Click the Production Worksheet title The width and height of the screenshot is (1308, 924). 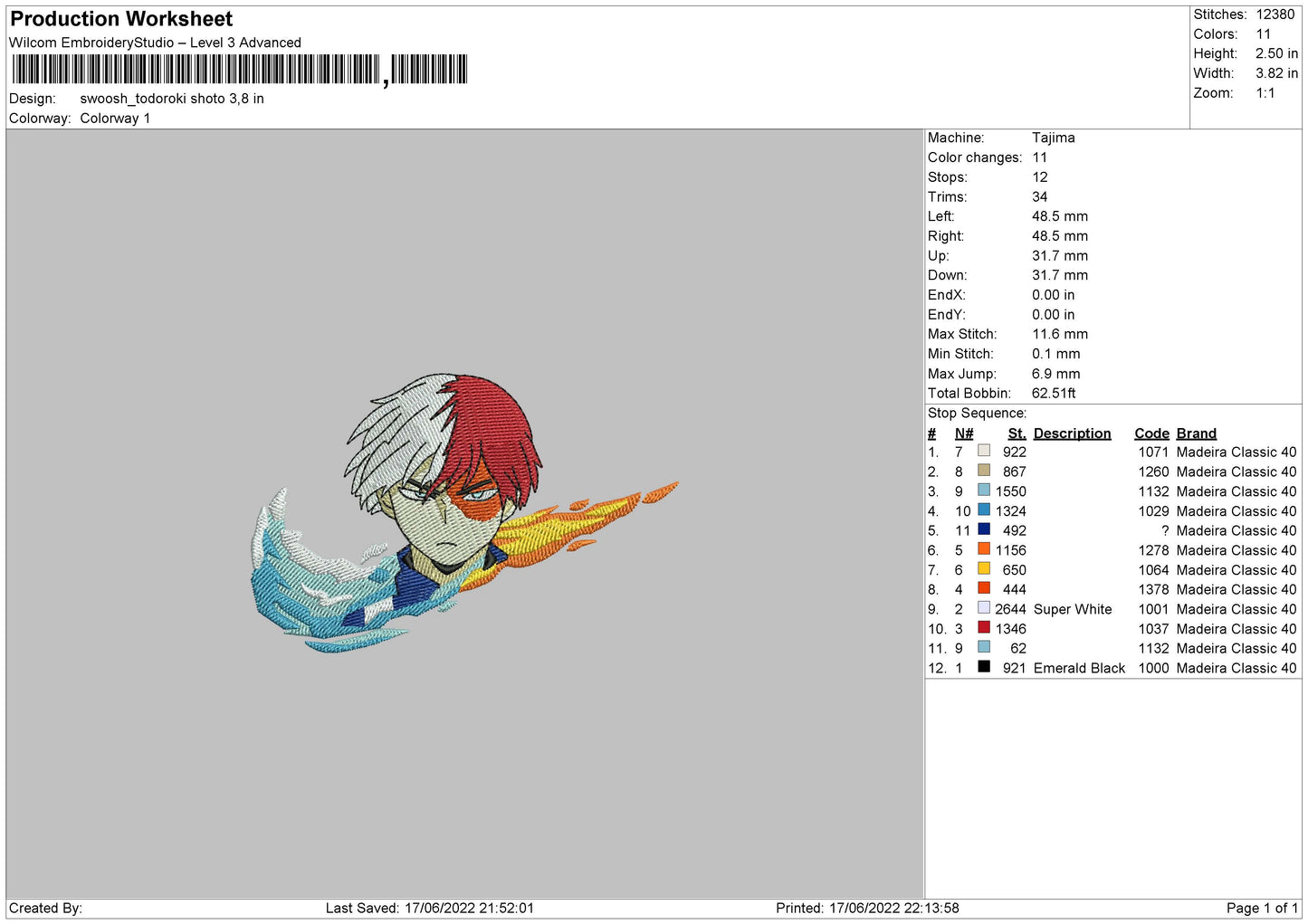[x=121, y=19]
